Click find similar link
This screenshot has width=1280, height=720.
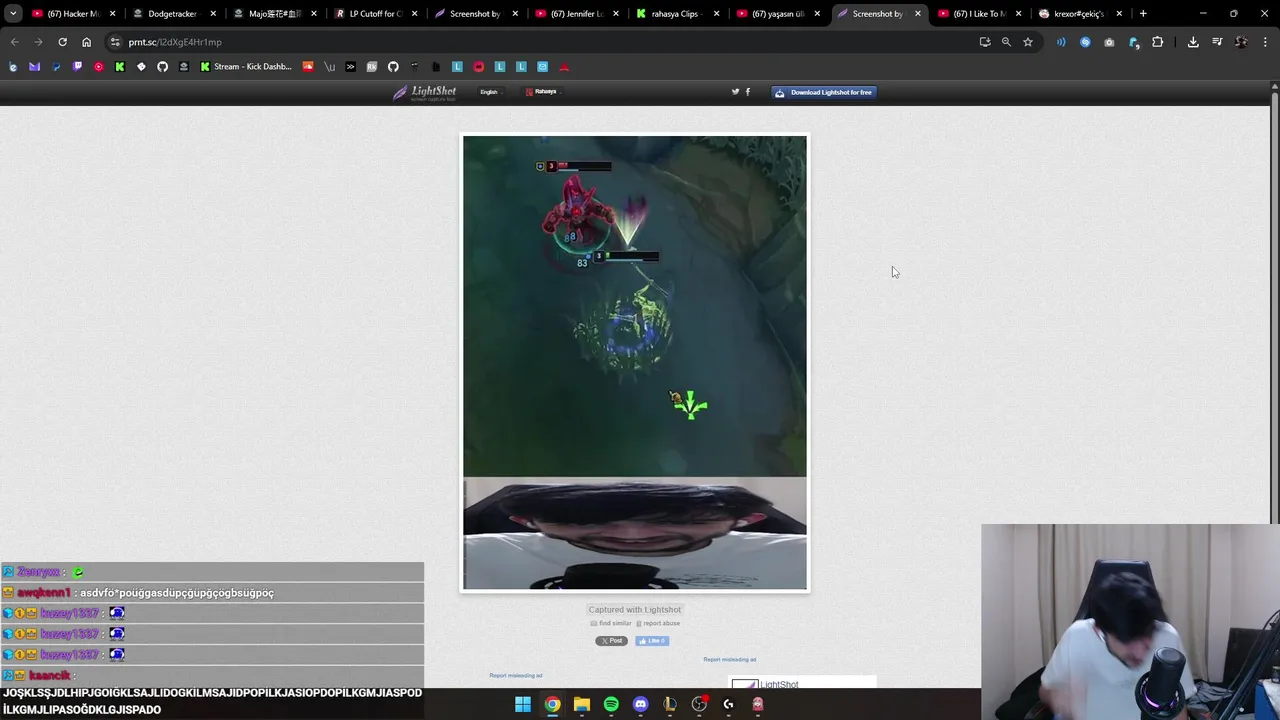click(x=611, y=623)
